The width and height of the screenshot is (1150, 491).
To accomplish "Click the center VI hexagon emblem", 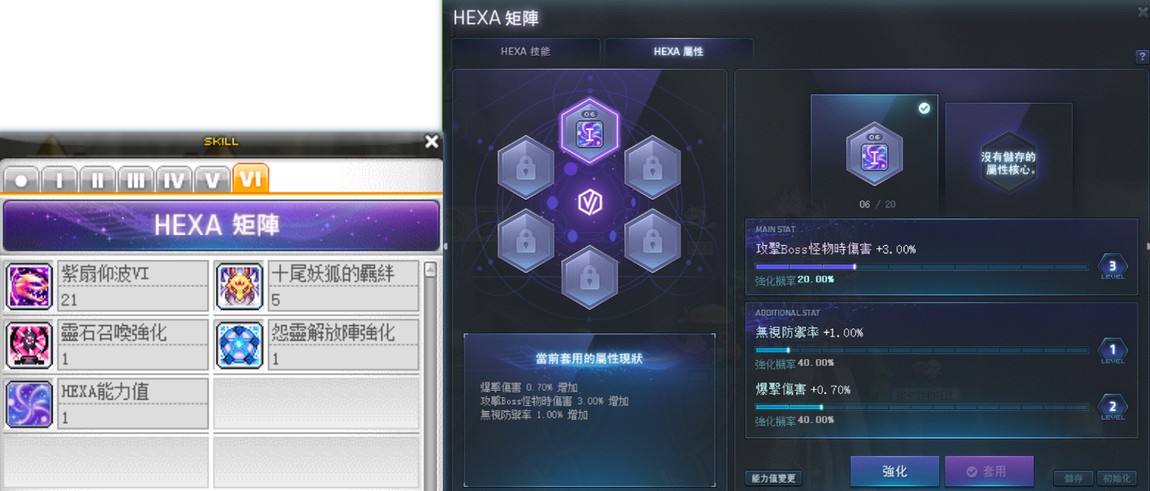I will (x=589, y=203).
